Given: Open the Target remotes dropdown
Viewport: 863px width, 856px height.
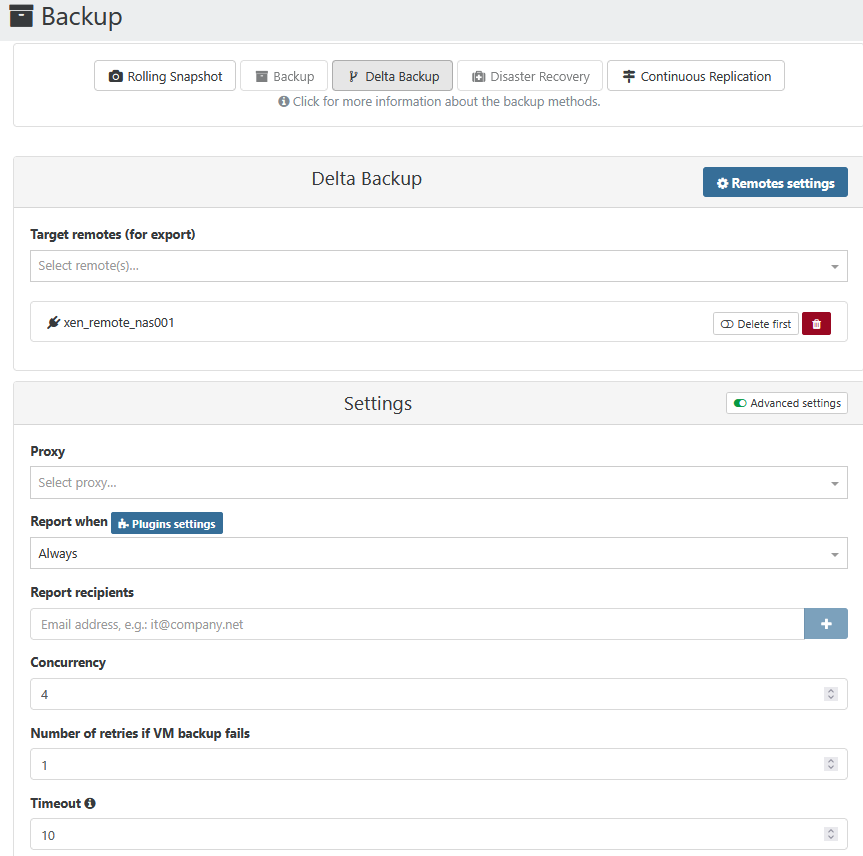Looking at the screenshot, I should pos(439,266).
